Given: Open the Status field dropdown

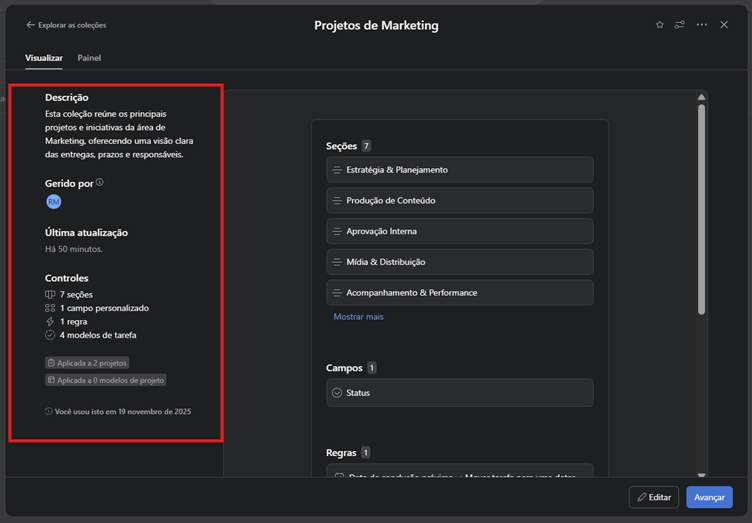Looking at the screenshot, I should coord(337,393).
